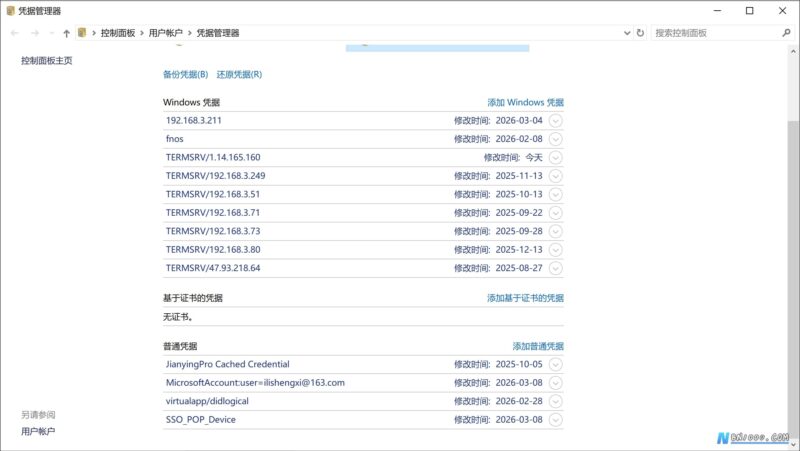Expand the JianyingPro Cached Credential chevron
Image resolution: width=800 pixels, height=451 pixels.
556,364
